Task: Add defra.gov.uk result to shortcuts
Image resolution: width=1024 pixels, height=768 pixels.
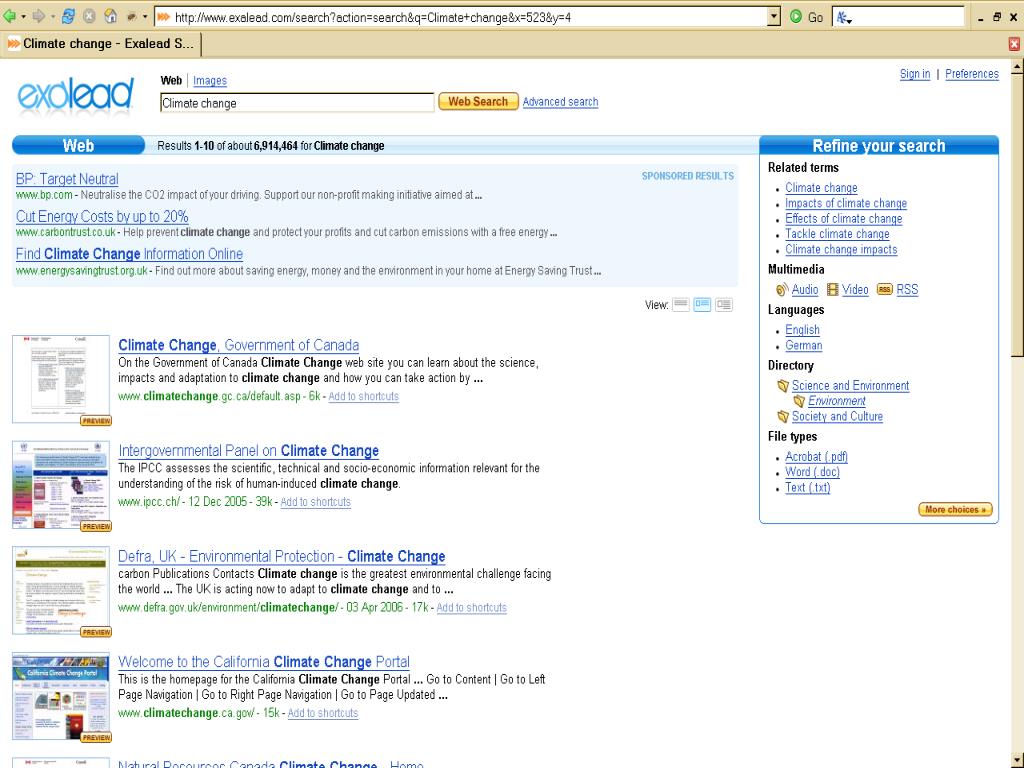Action: [x=472, y=608]
